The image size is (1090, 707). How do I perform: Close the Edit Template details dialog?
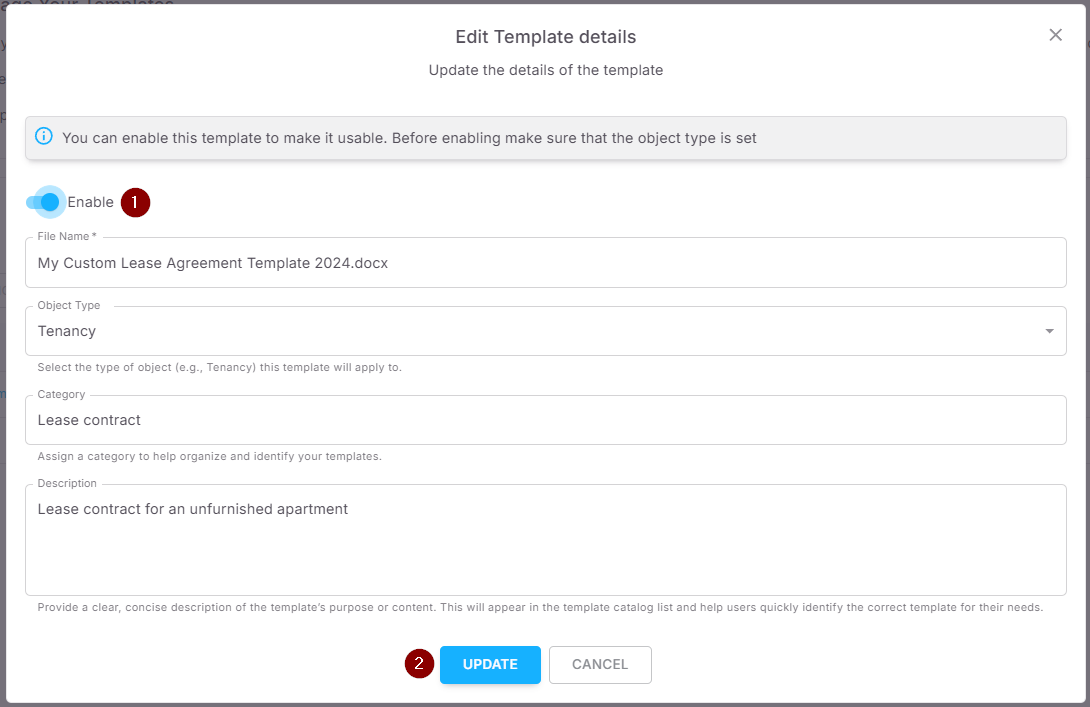point(1055,35)
